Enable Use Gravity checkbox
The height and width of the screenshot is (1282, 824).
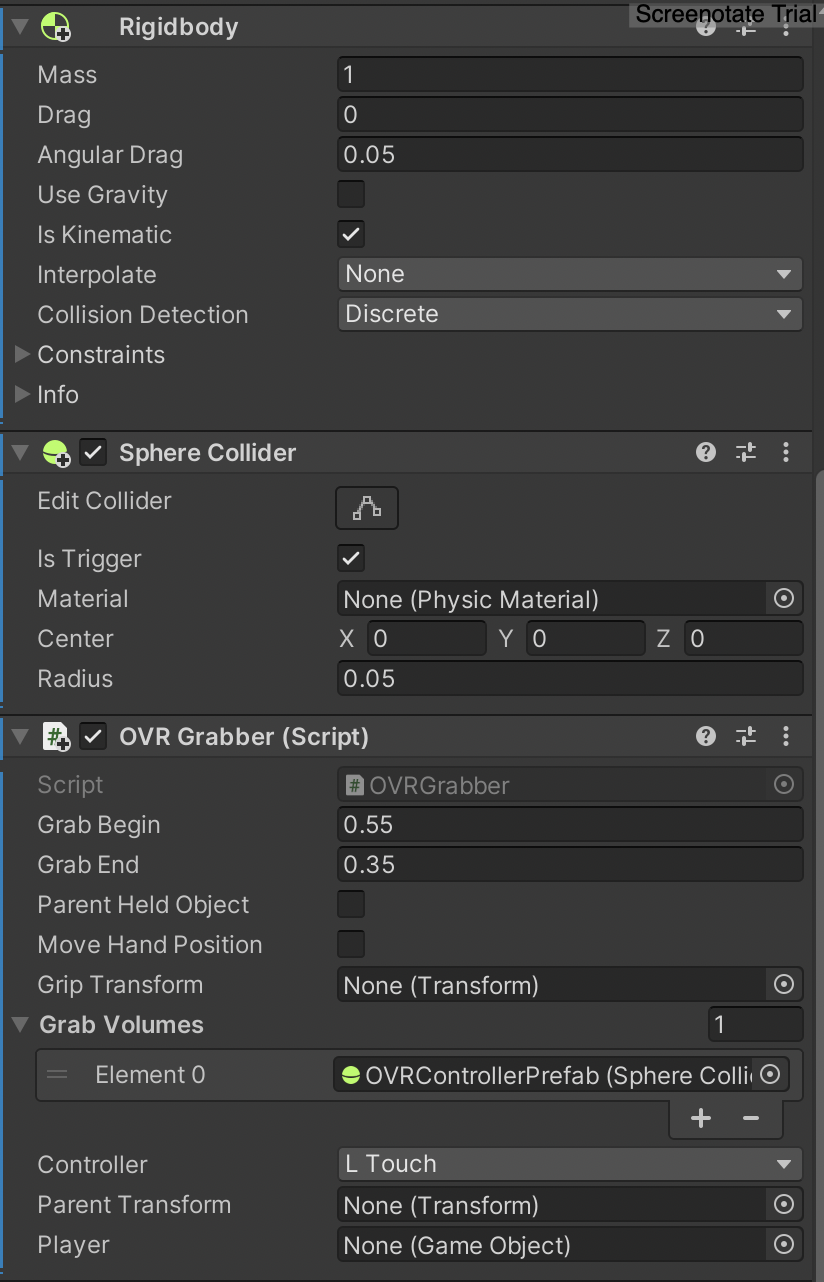point(351,194)
